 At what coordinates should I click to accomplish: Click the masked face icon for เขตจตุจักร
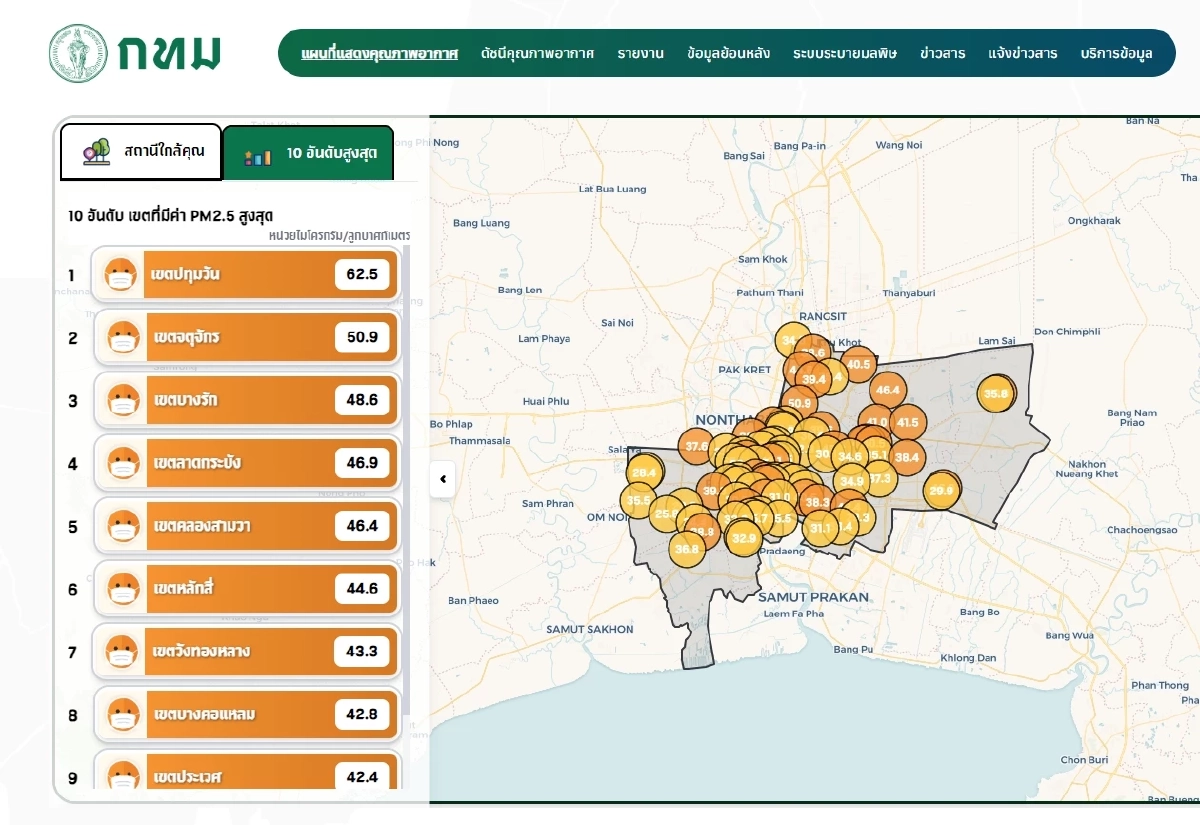pyautogui.click(x=121, y=337)
